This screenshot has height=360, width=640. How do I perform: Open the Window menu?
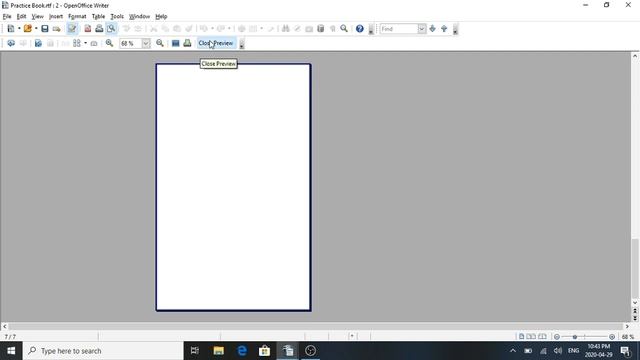click(x=139, y=16)
